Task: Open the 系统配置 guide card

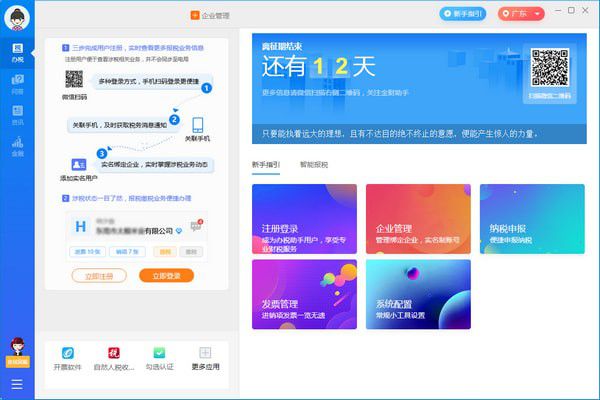Action: (x=418, y=294)
